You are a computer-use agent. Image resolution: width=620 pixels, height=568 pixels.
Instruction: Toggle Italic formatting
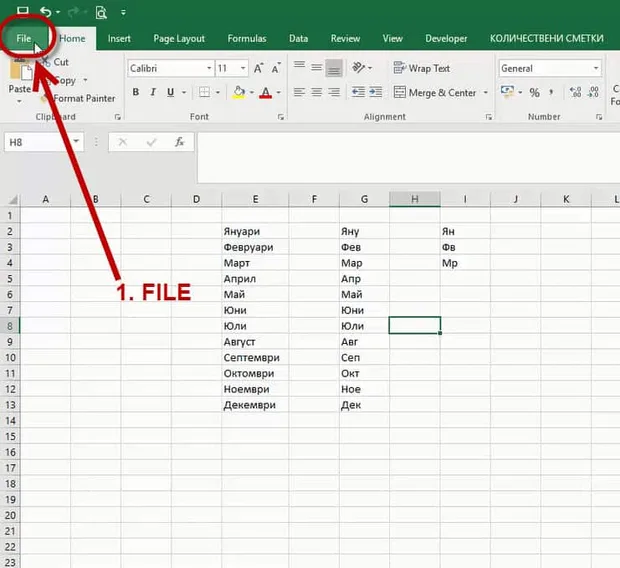tap(153, 92)
